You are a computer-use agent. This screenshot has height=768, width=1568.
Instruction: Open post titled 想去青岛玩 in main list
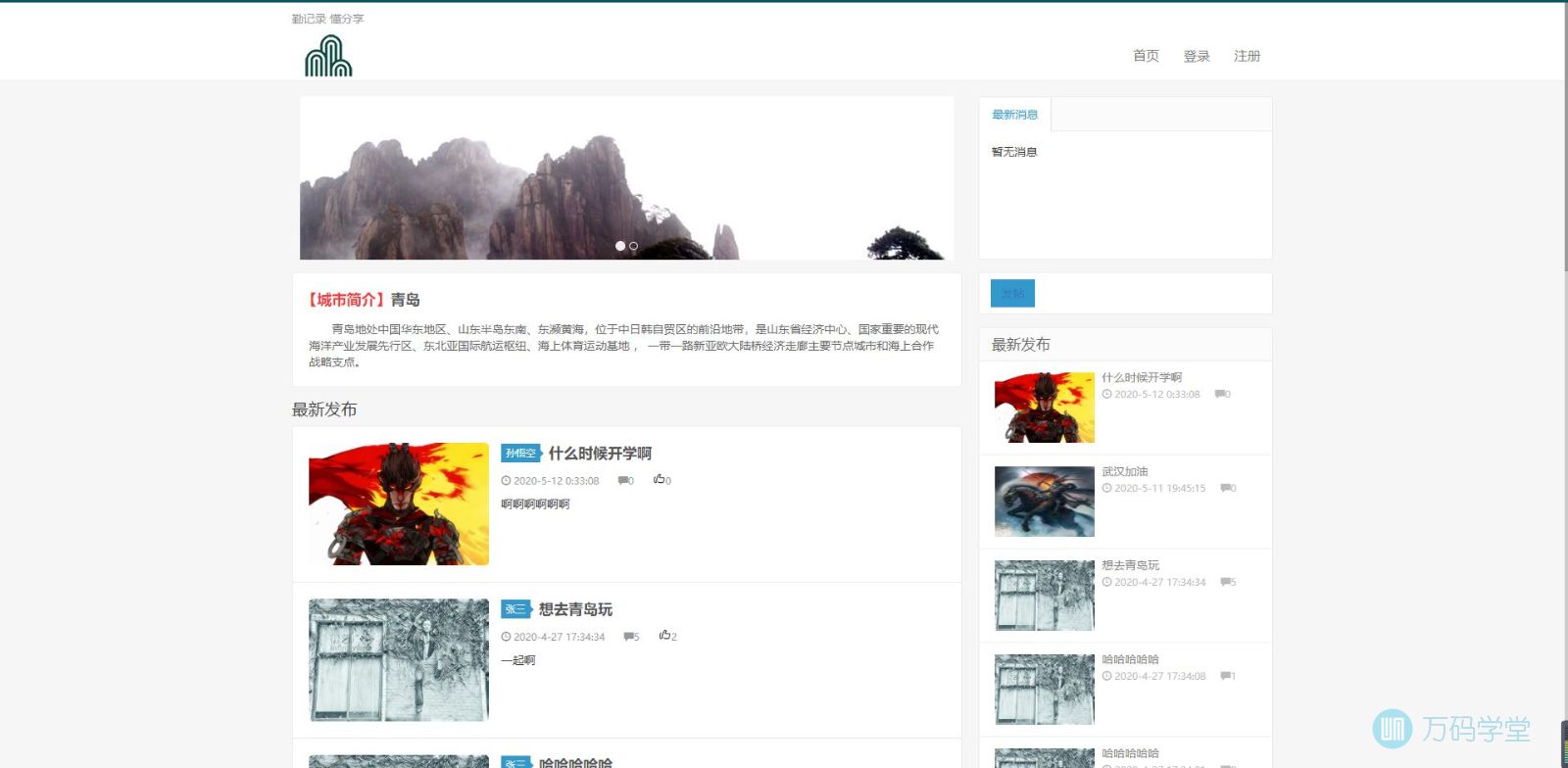pyautogui.click(x=575, y=609)
